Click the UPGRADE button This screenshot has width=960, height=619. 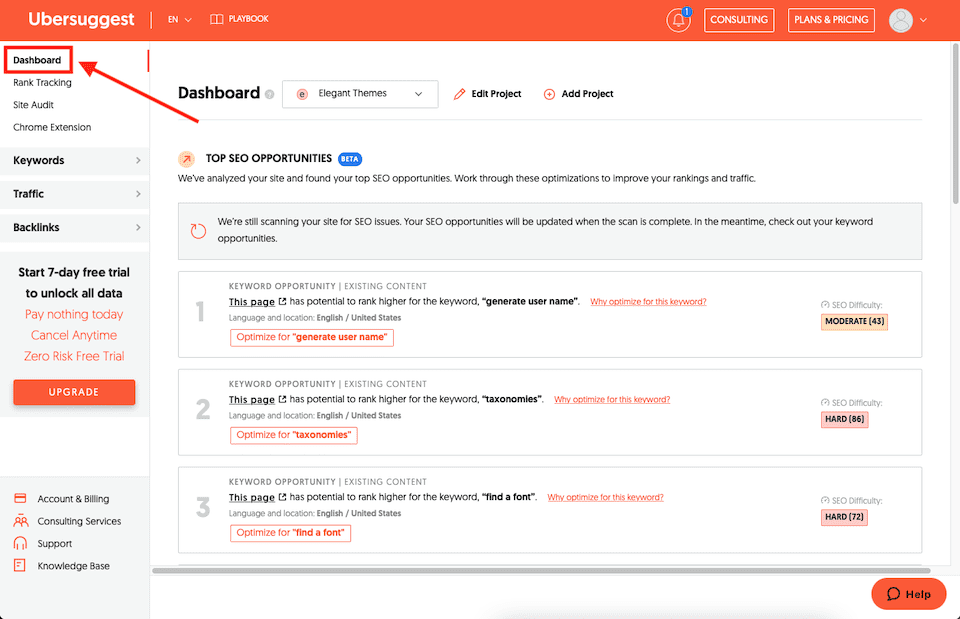[x=74, y=392]
